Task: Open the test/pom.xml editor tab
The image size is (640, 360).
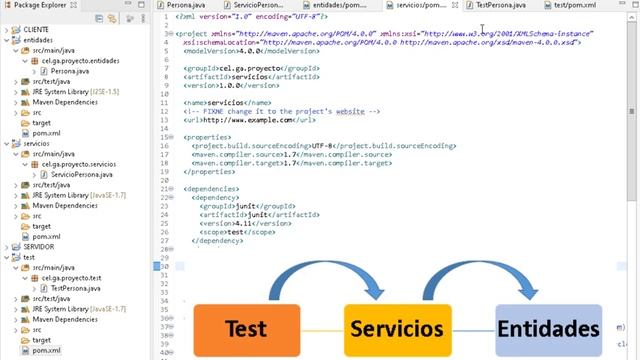Action: tap(570, 5)
